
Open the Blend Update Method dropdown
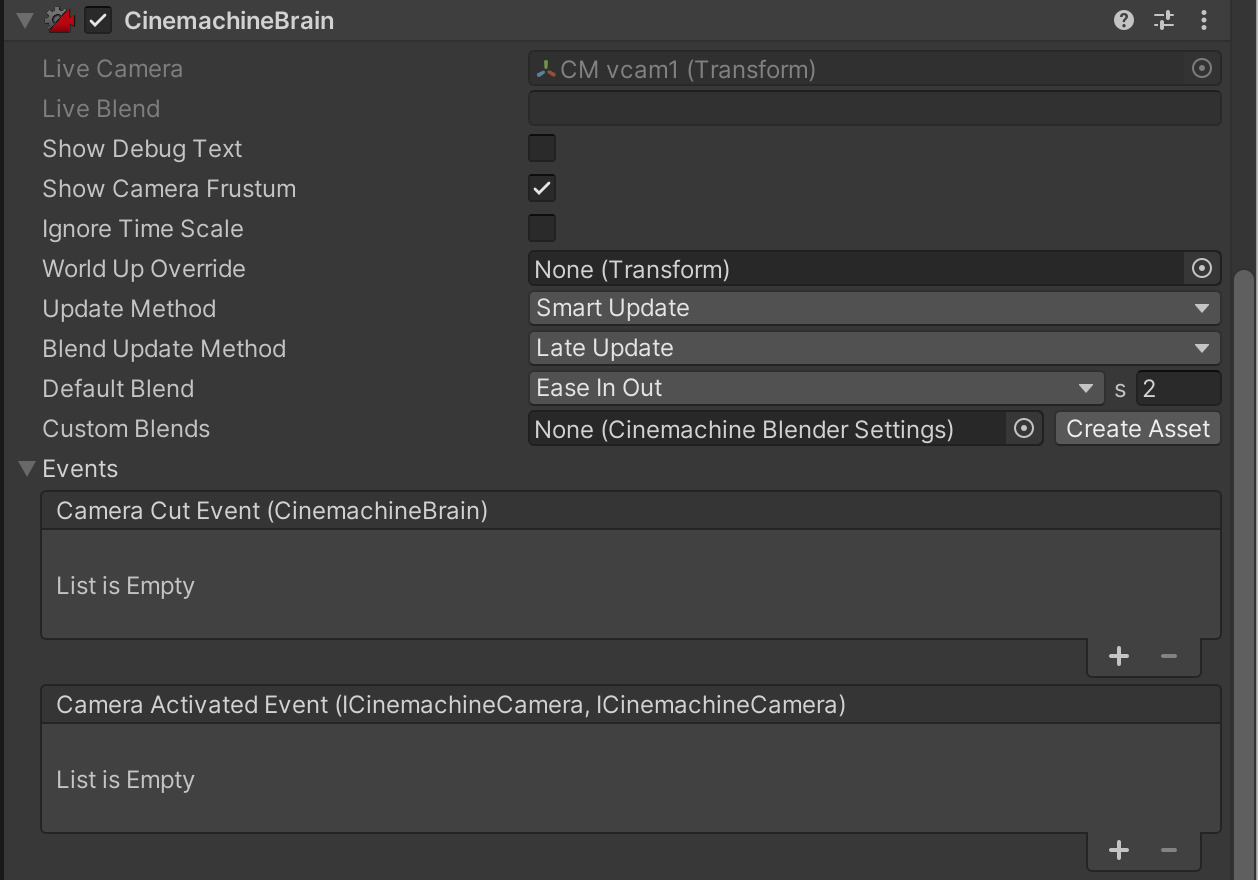tap(873, 349)
